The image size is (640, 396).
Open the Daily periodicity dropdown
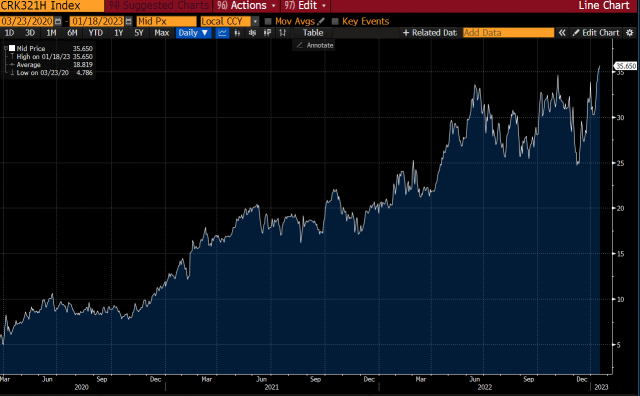(x=194, y=33)
